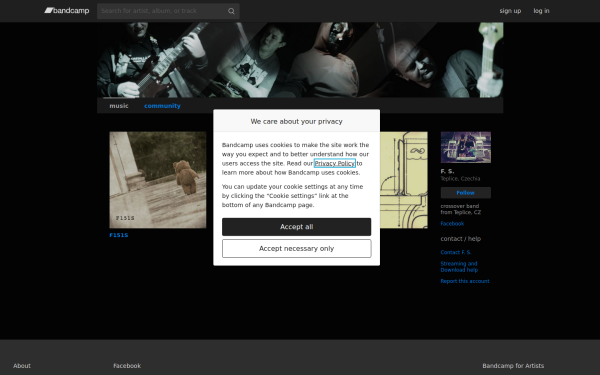Open the sign up link

[510, 11]
